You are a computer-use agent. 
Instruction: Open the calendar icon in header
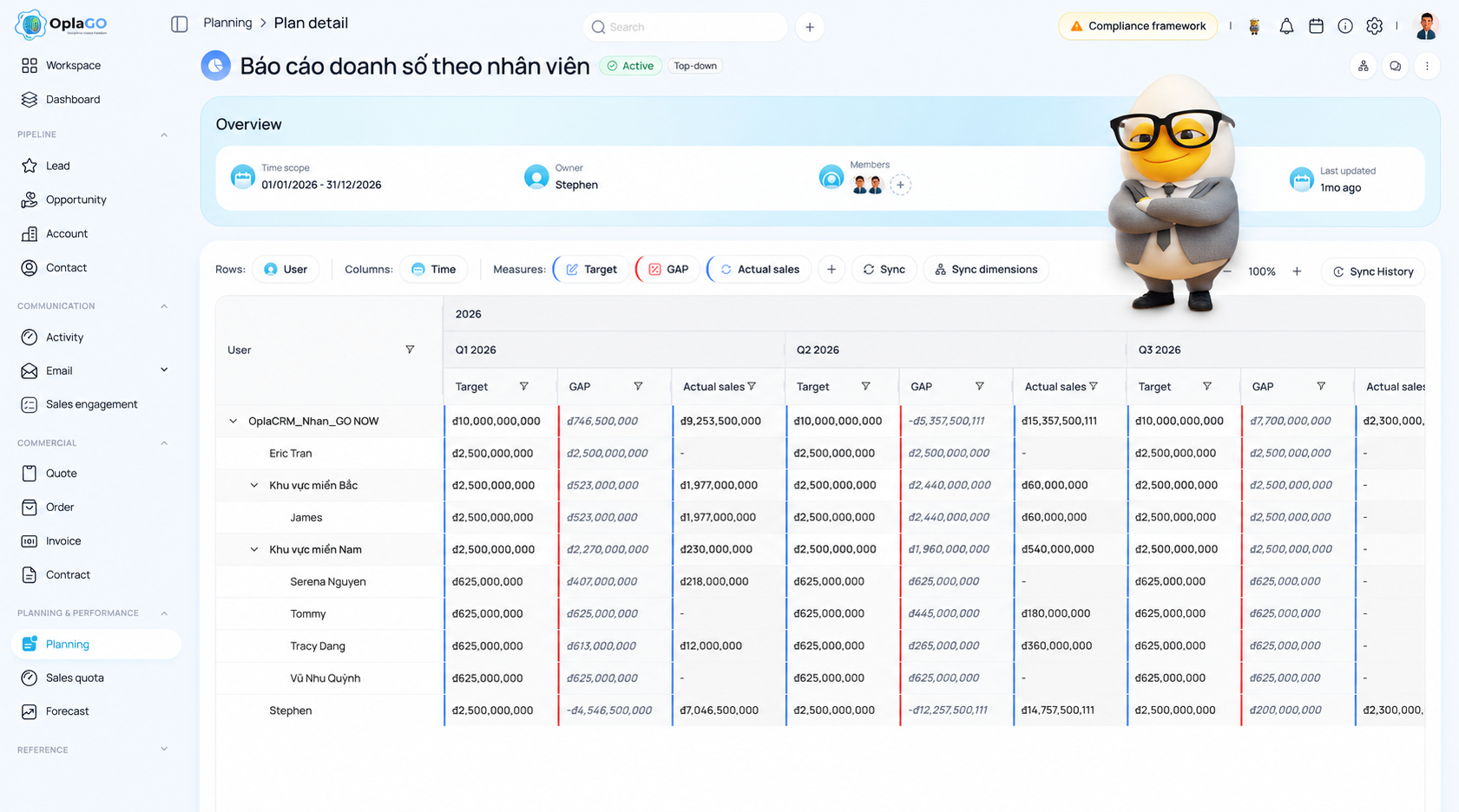[x=1316, y=26]
